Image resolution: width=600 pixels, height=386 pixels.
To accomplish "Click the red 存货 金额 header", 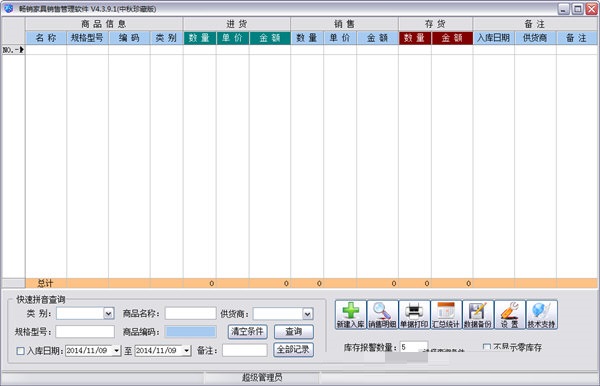I will tap(452, 38).
